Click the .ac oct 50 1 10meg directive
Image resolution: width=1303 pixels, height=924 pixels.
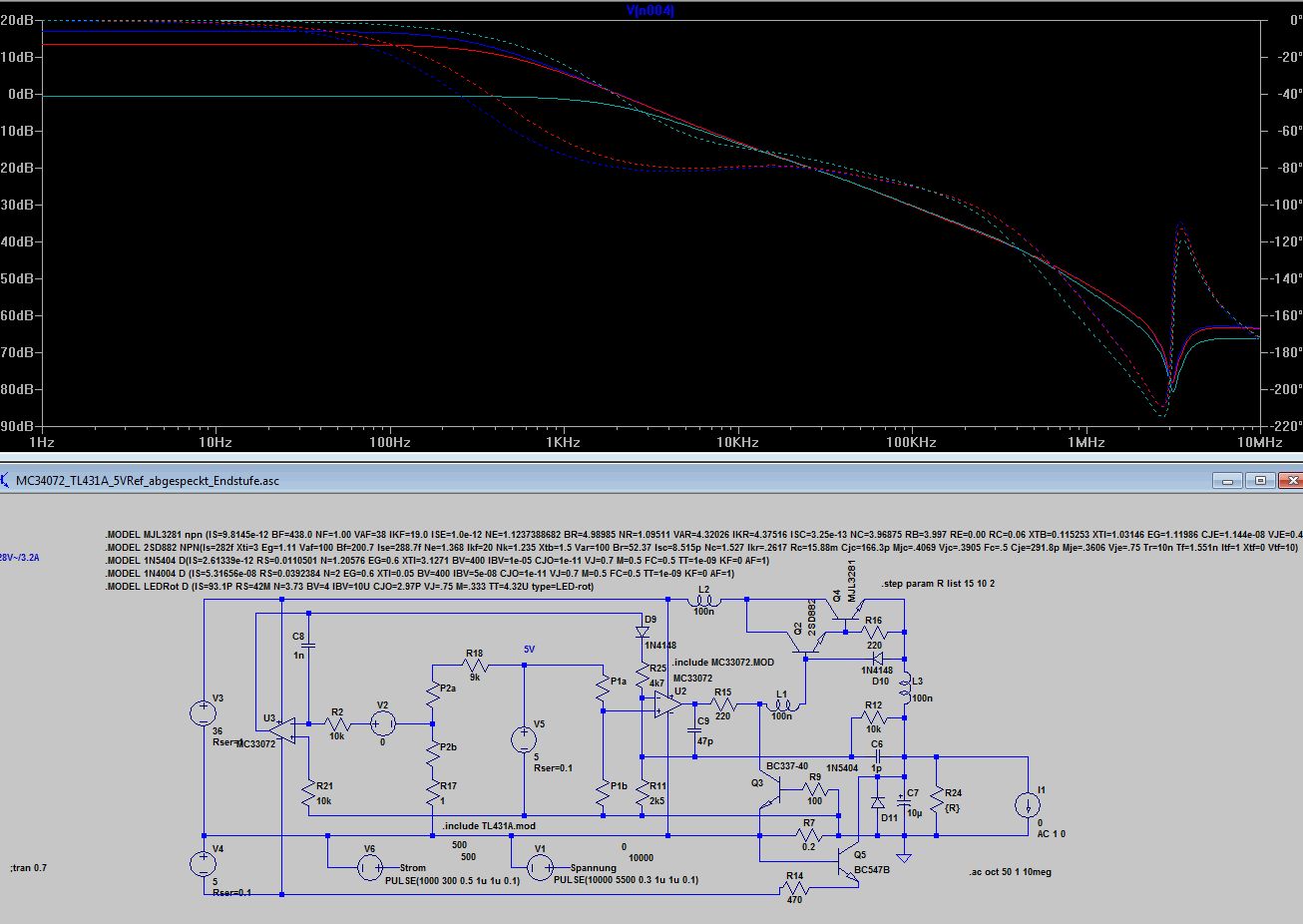pos(1010,872)
